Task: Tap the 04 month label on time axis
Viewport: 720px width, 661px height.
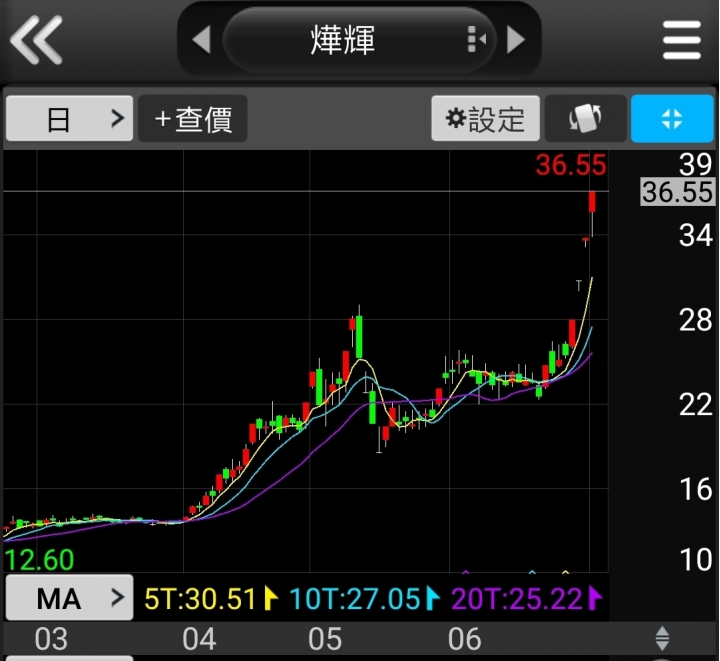Action: (199, 639)
